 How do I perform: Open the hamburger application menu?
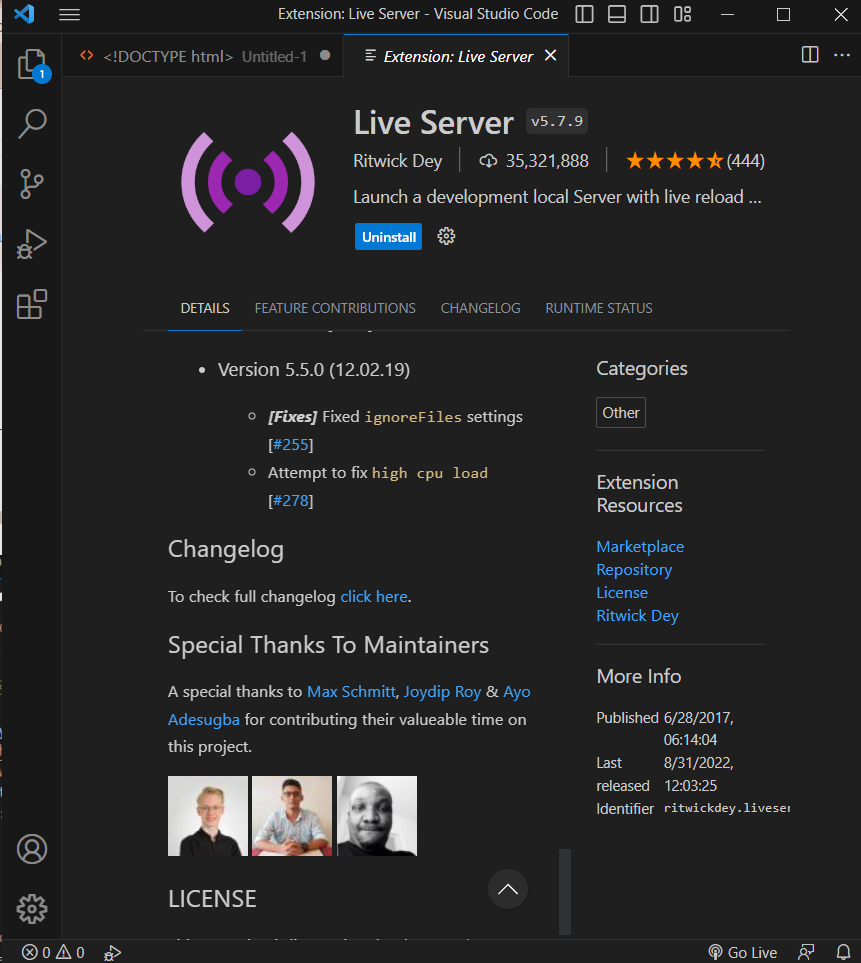coord(69,14)
